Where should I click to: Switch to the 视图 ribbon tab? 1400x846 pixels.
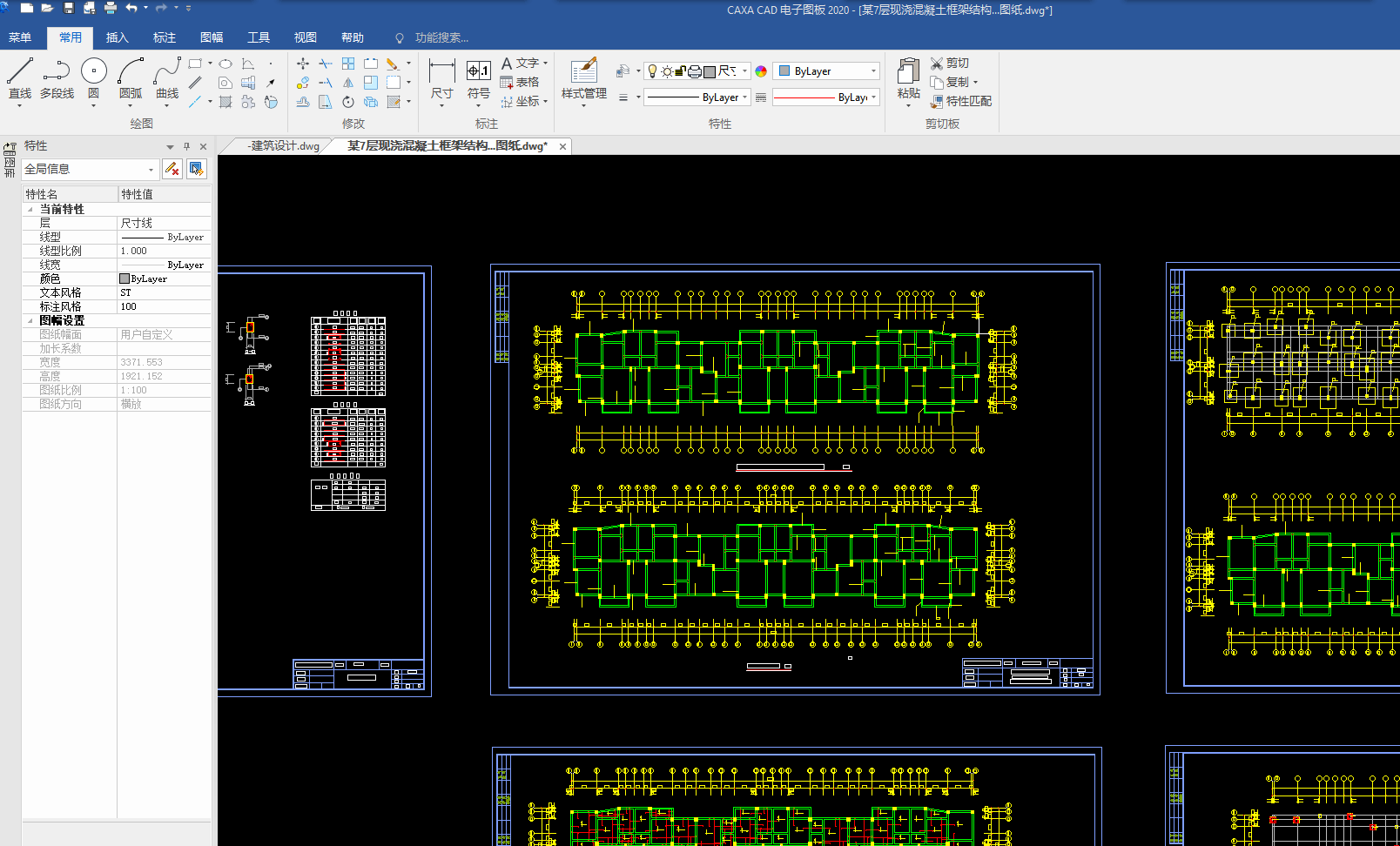pos(306,37)
